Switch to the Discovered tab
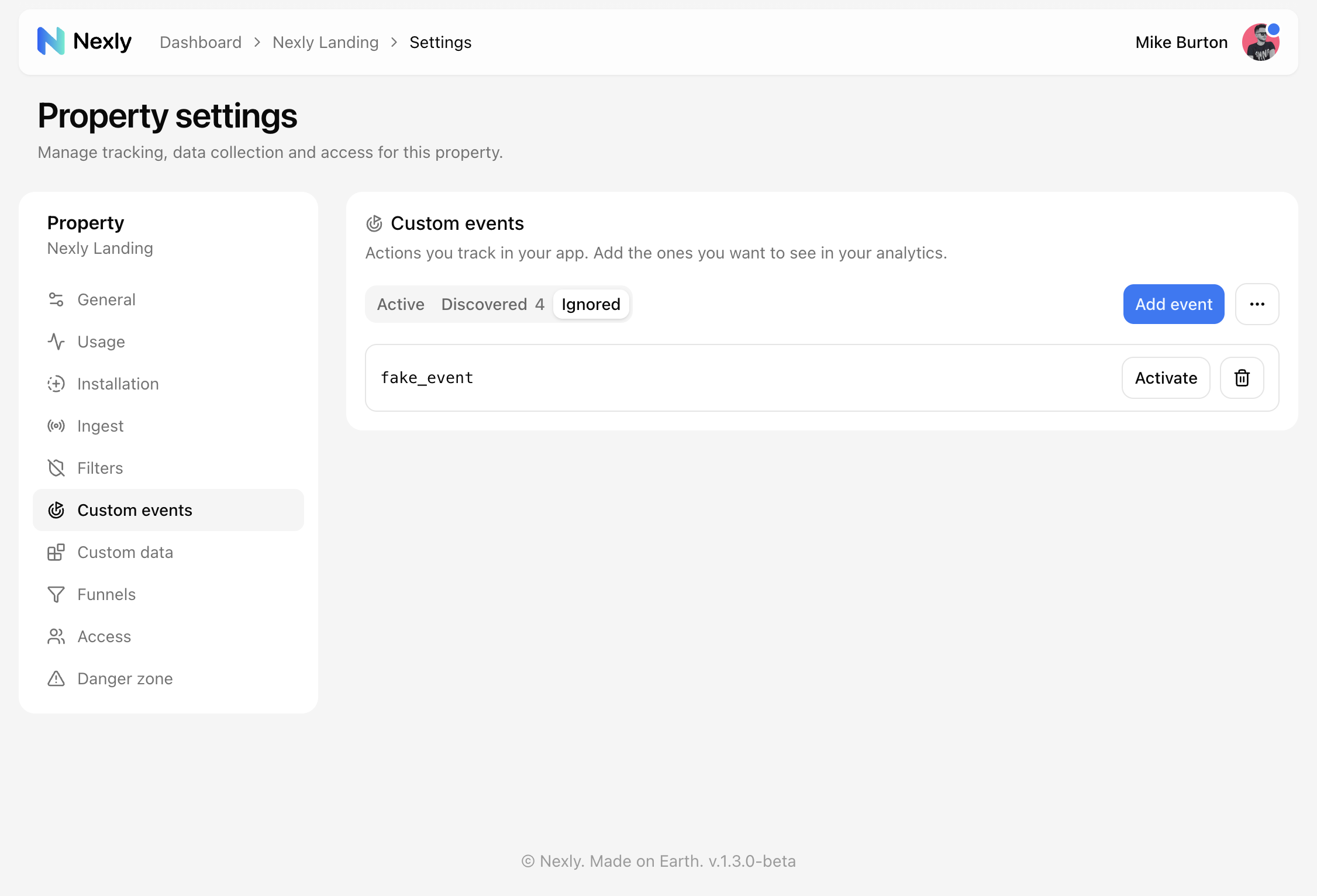 coord(492,304)
